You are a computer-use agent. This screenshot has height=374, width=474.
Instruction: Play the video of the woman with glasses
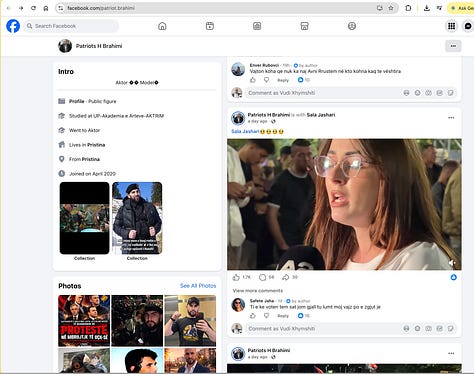point(344,204)
